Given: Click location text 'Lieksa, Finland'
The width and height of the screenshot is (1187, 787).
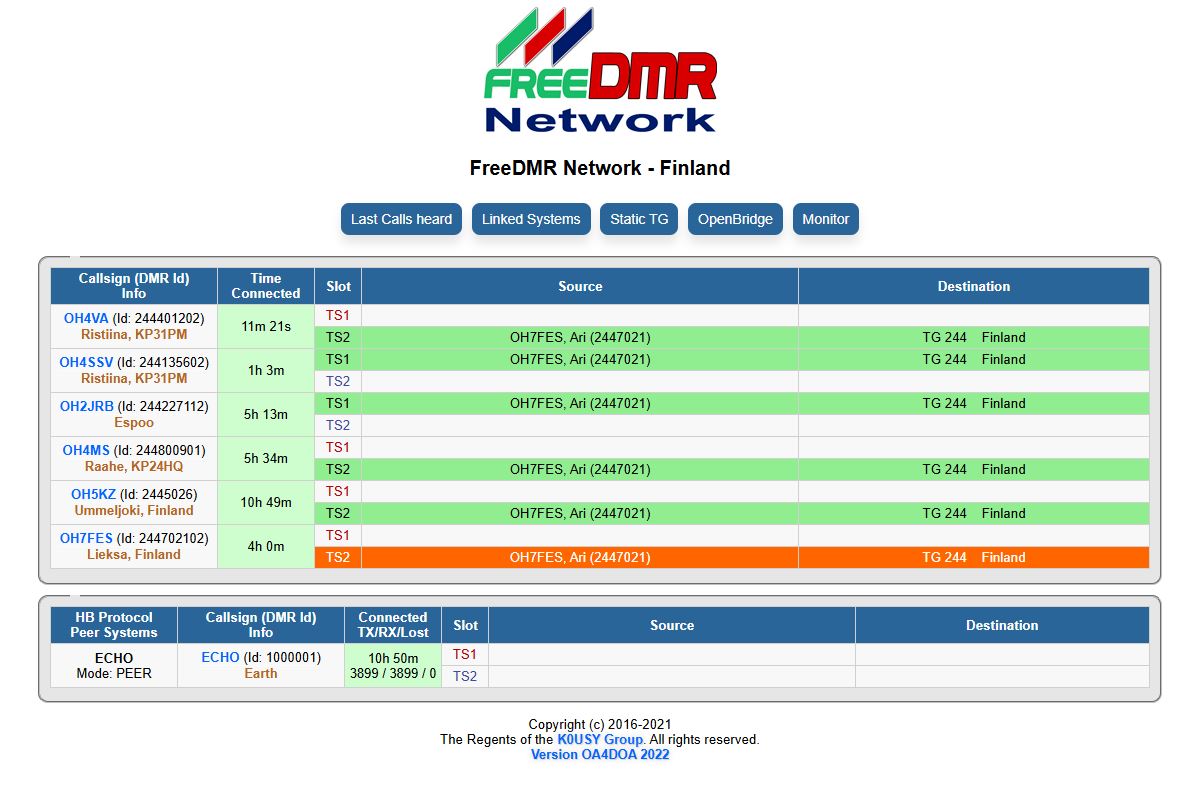Looking at the screenshot, I should [134, 555].
